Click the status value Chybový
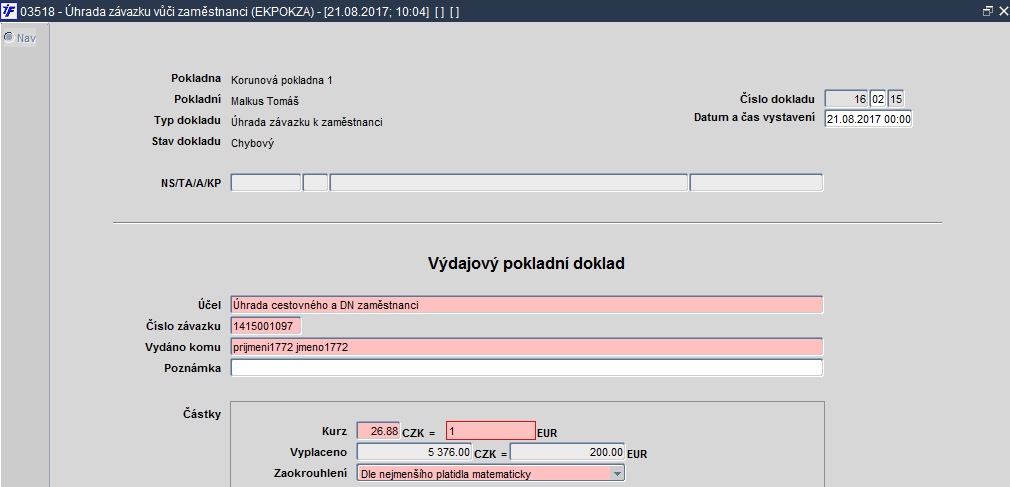 pyautogui.click(x=252, y=143)
